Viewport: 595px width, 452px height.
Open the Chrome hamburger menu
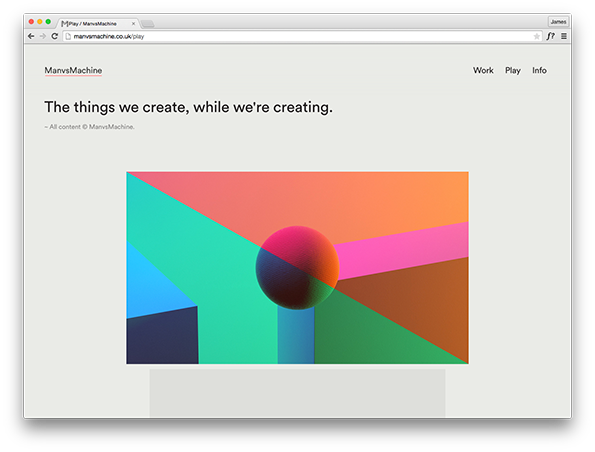(x=564, y=36)
